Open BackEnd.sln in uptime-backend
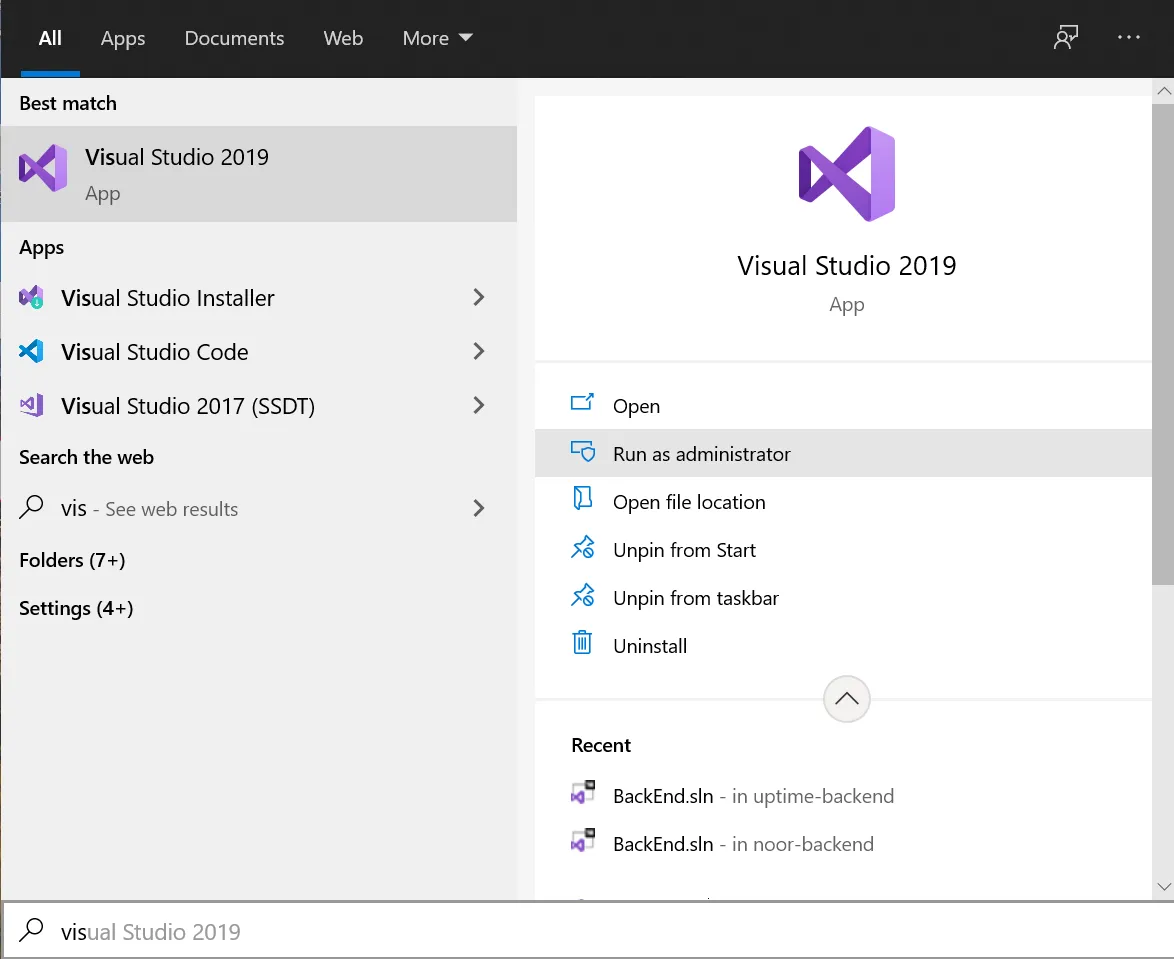This screenshot has width=1174, height=959. [752, 796]
